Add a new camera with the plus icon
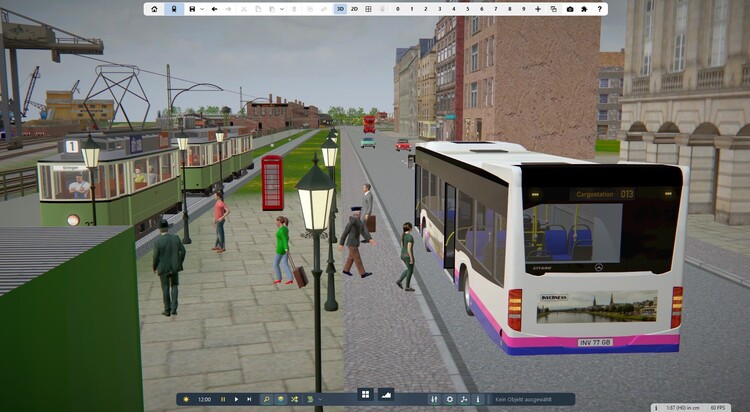The image size is (750, 412). 538,9
